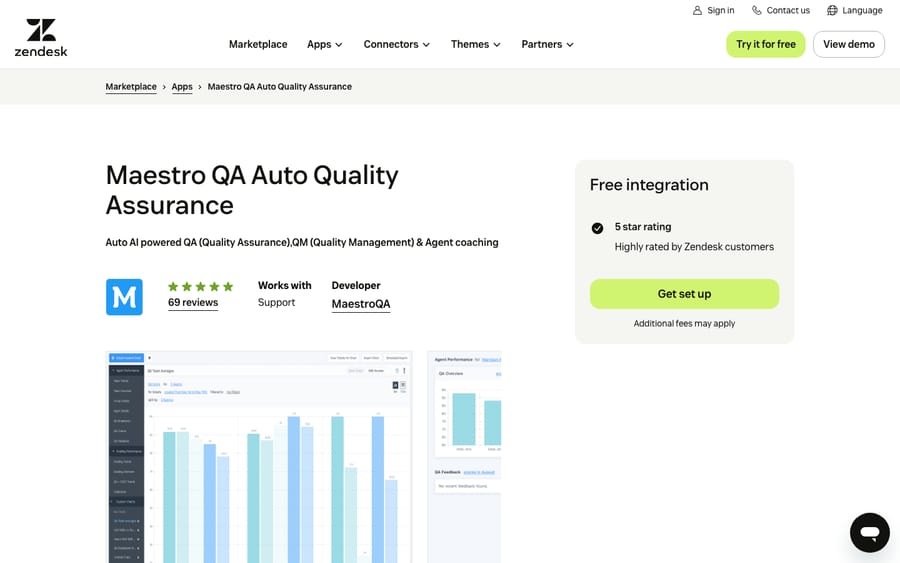The height and width of the screenshot is (563, 900).
Task: Click the '5 star rating' text
Action: [643, 227]
